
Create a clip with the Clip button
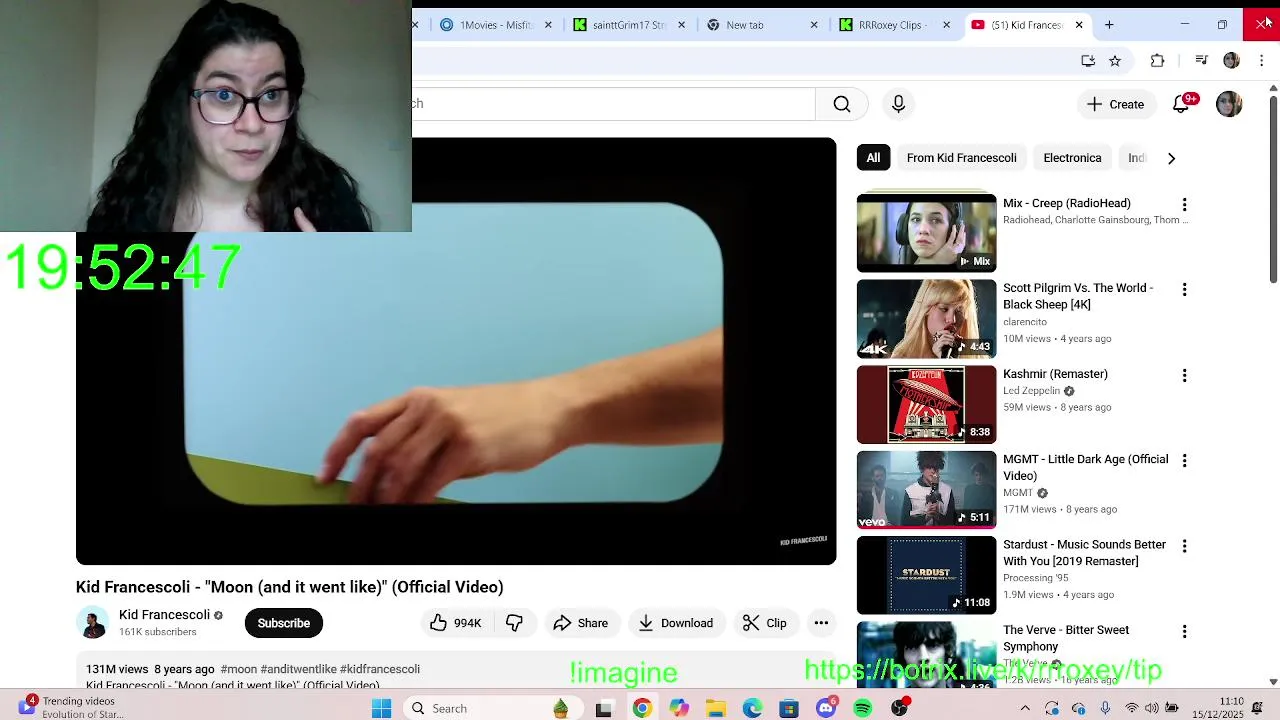click(x=765, y=623)
